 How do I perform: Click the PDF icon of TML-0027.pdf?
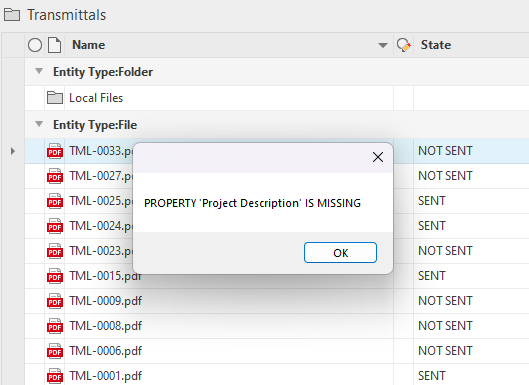[x=55, y=176]
